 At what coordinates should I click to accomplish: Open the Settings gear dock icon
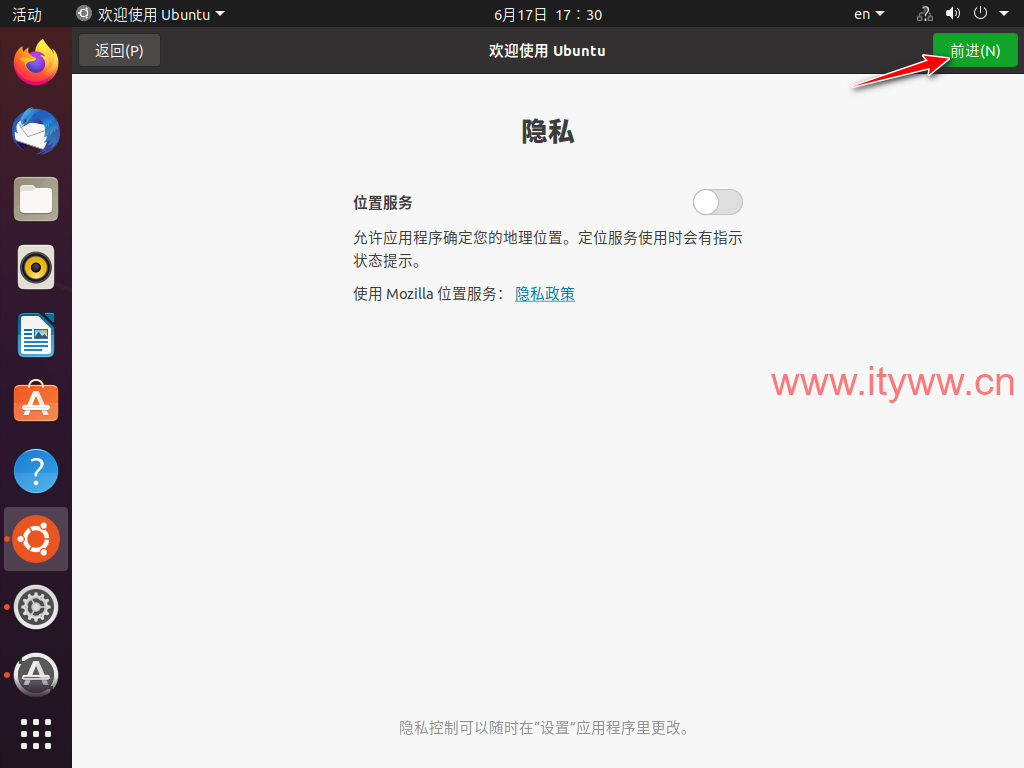click(x=36, y=607)
